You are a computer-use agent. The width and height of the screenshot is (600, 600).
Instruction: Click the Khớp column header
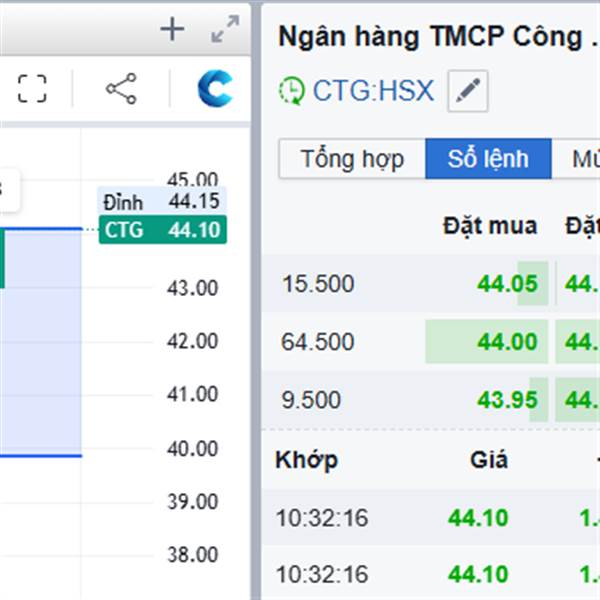click(307, 460)
